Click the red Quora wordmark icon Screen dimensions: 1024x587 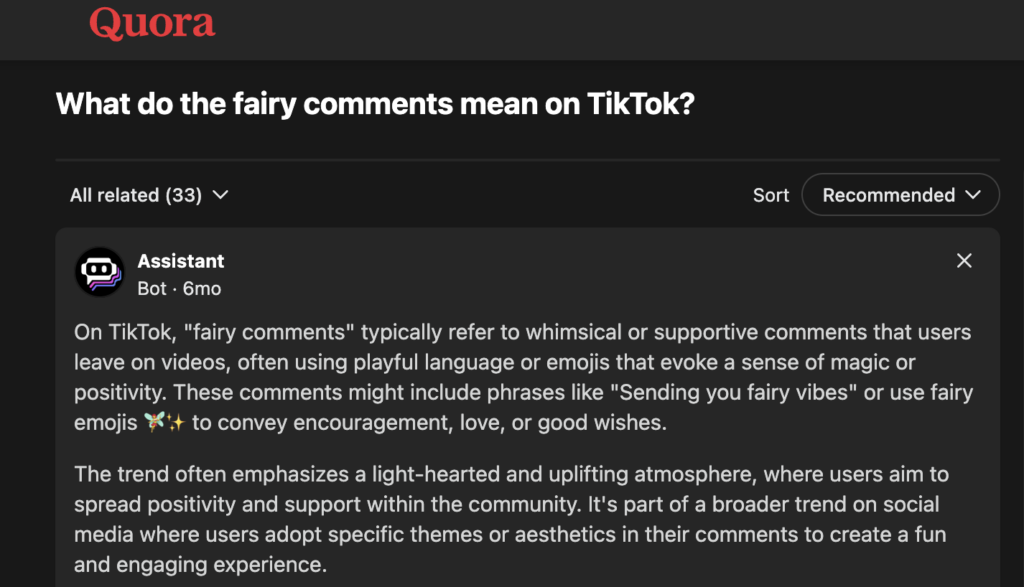[152, 23]
